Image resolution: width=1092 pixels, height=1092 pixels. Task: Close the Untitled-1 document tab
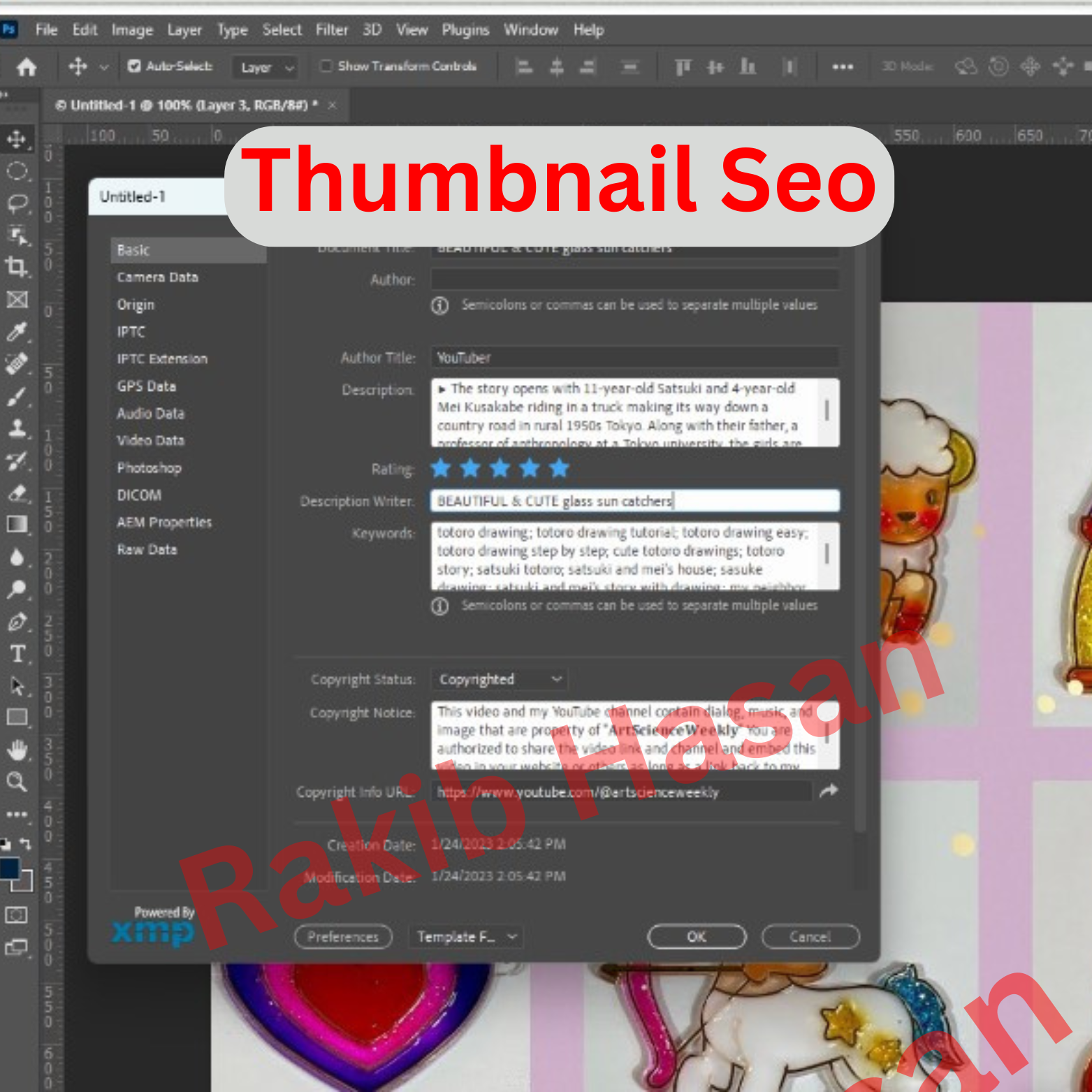coord(332,105)
